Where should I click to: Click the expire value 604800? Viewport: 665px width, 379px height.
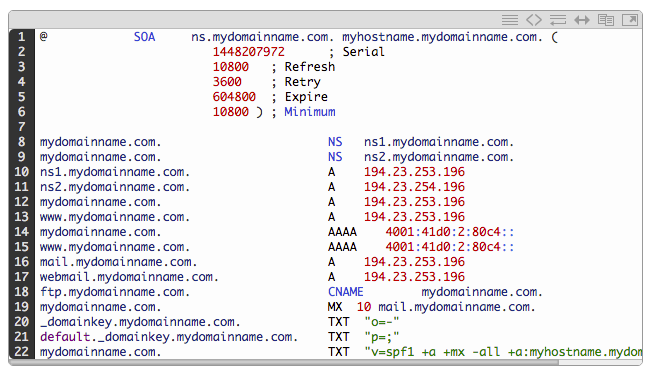tap(234, 97)
